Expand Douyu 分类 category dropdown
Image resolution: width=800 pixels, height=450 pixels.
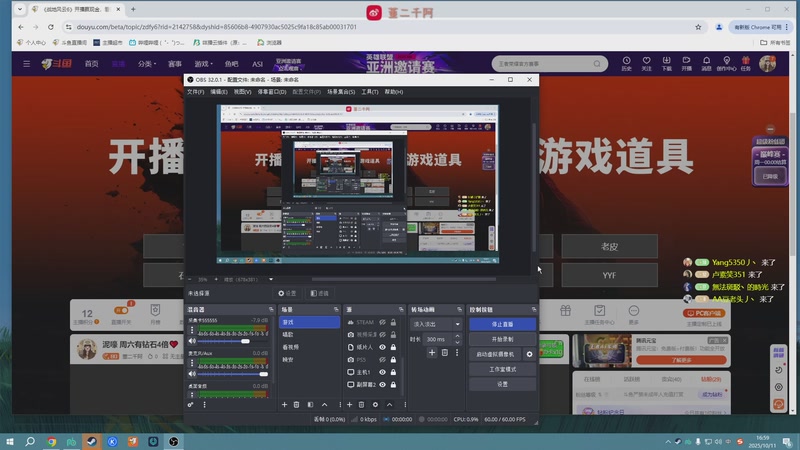pyautogui.click(x=147, y=64)
